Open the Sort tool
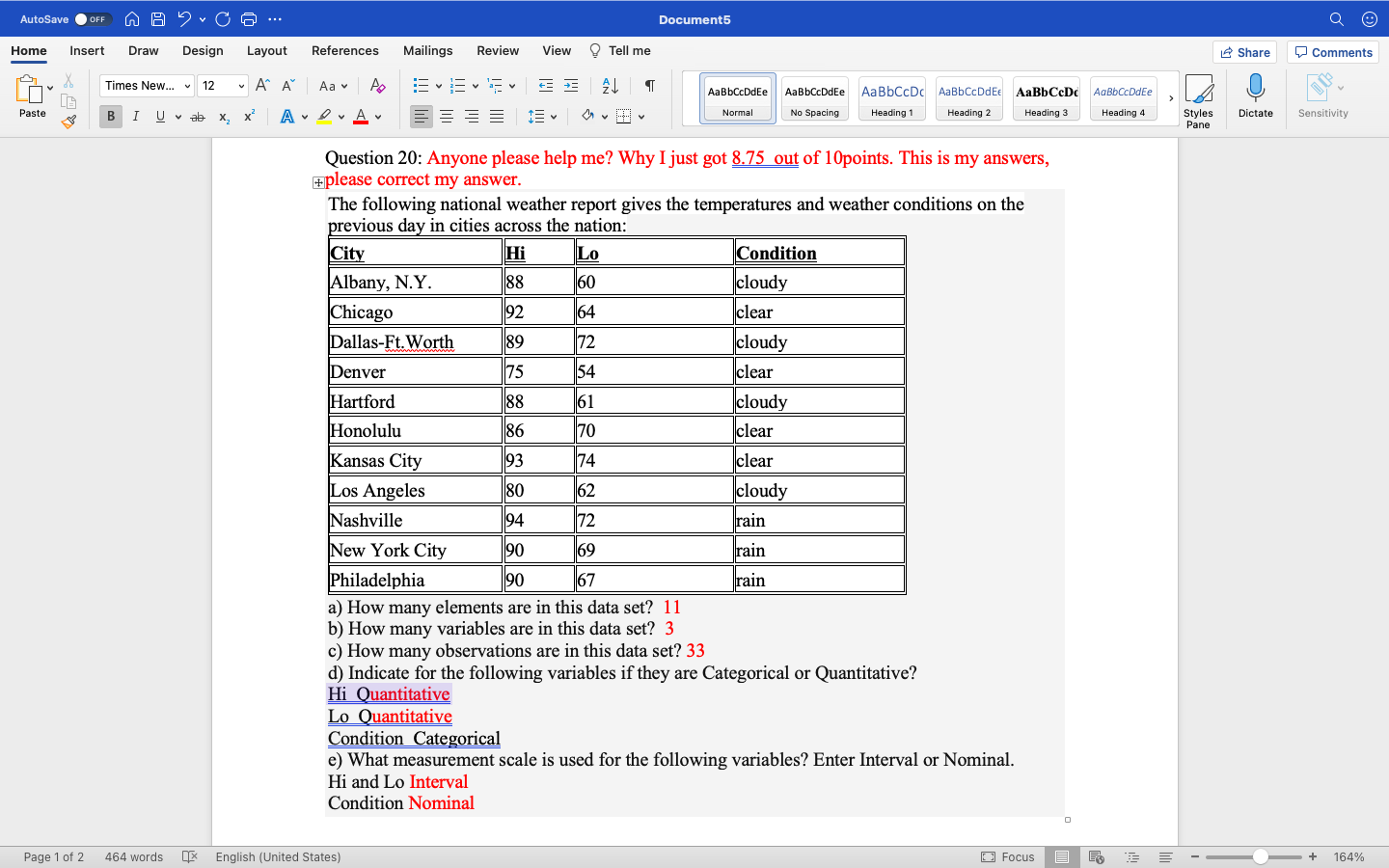Screen dimensions: 1389x868 tap(610, 85)
